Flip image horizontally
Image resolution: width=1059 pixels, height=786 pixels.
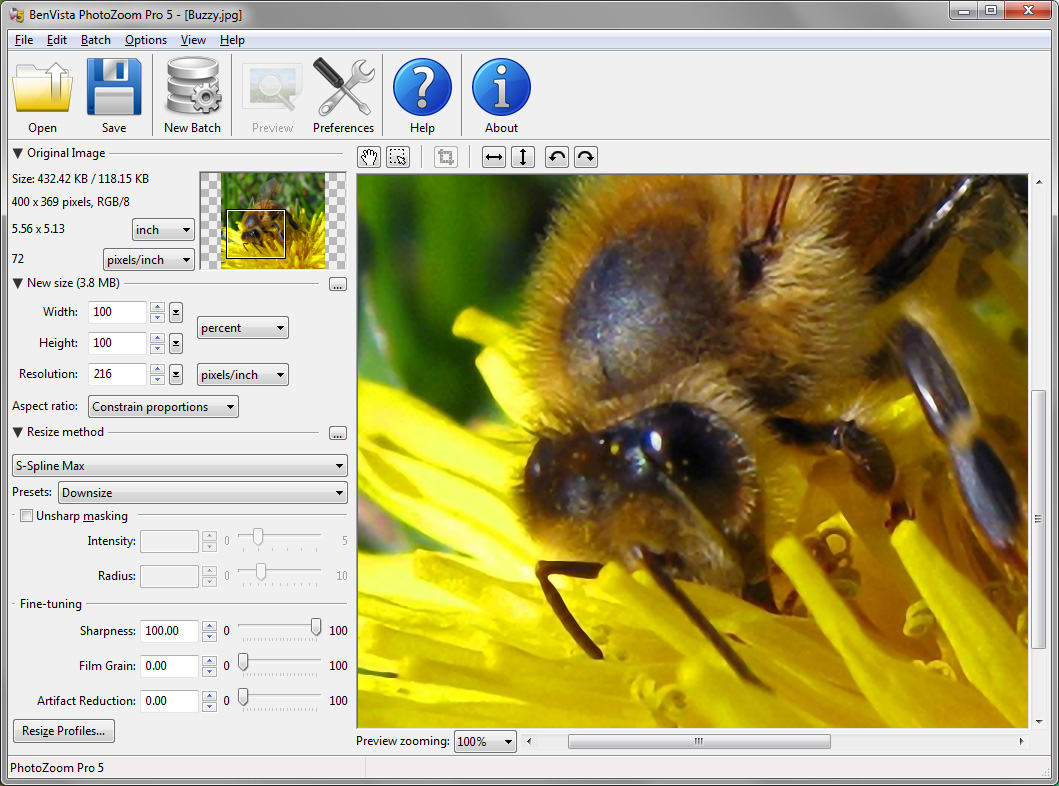494,157
